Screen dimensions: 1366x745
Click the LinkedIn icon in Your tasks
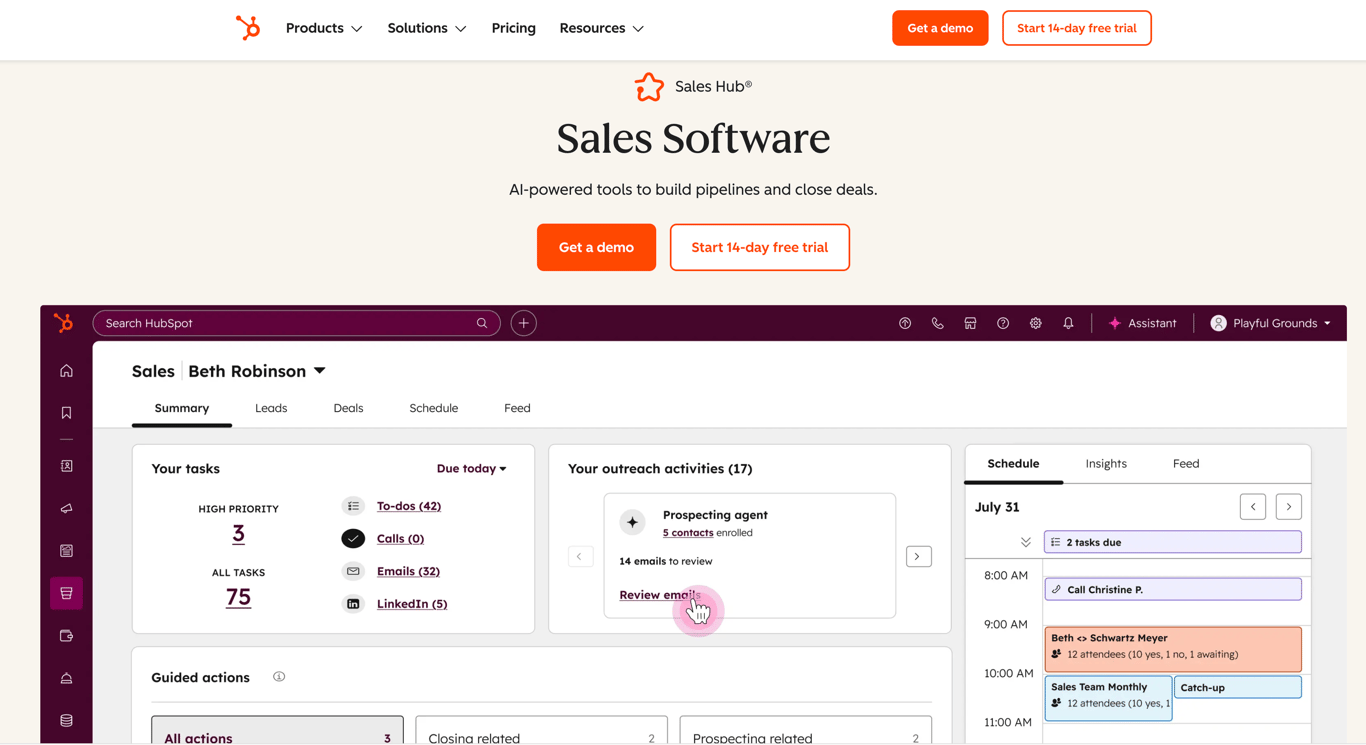coord(353,604)
